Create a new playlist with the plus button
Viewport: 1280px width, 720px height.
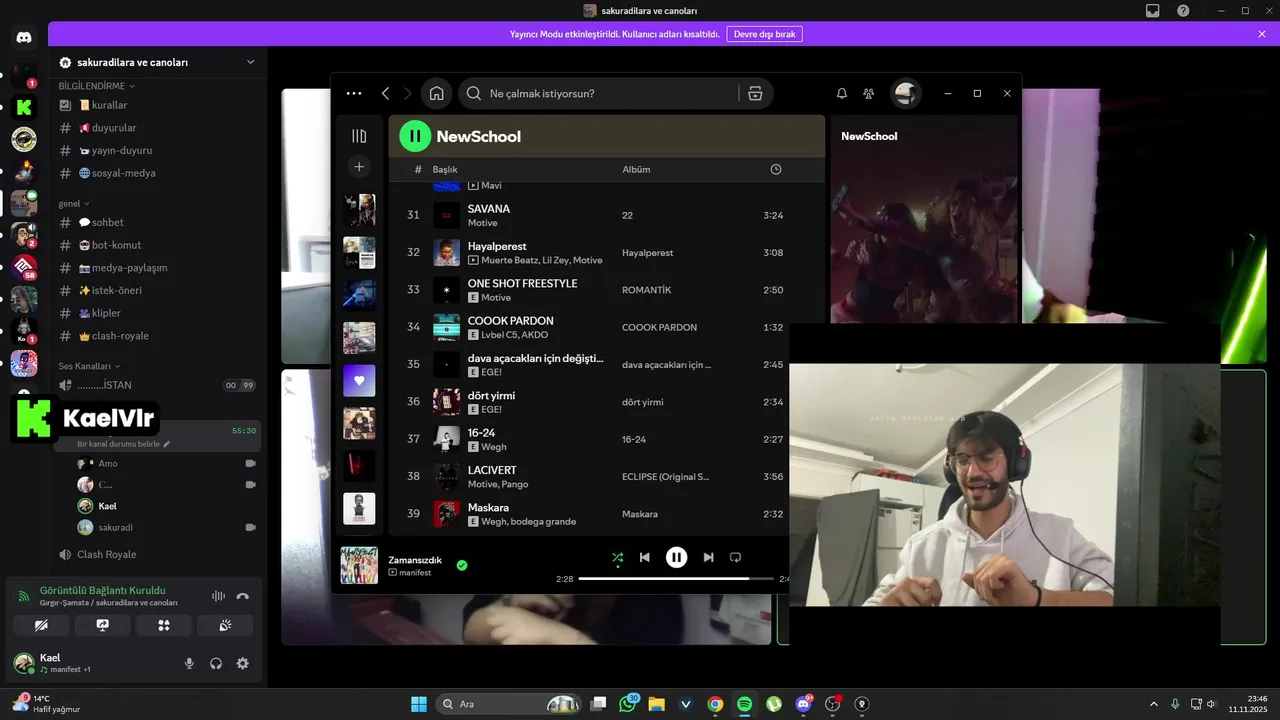(359, 166)
